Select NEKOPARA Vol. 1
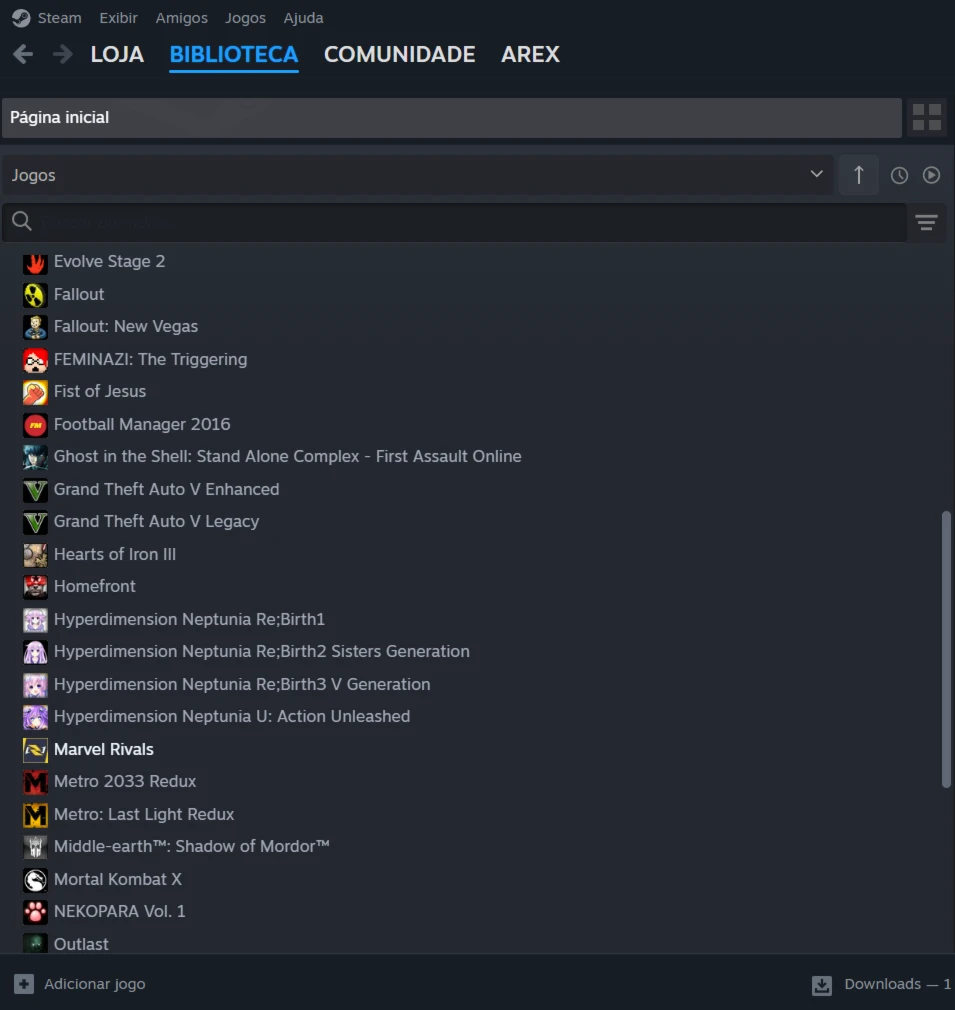The height and width of the screenshot is (1010, 955). pos(120,912)
